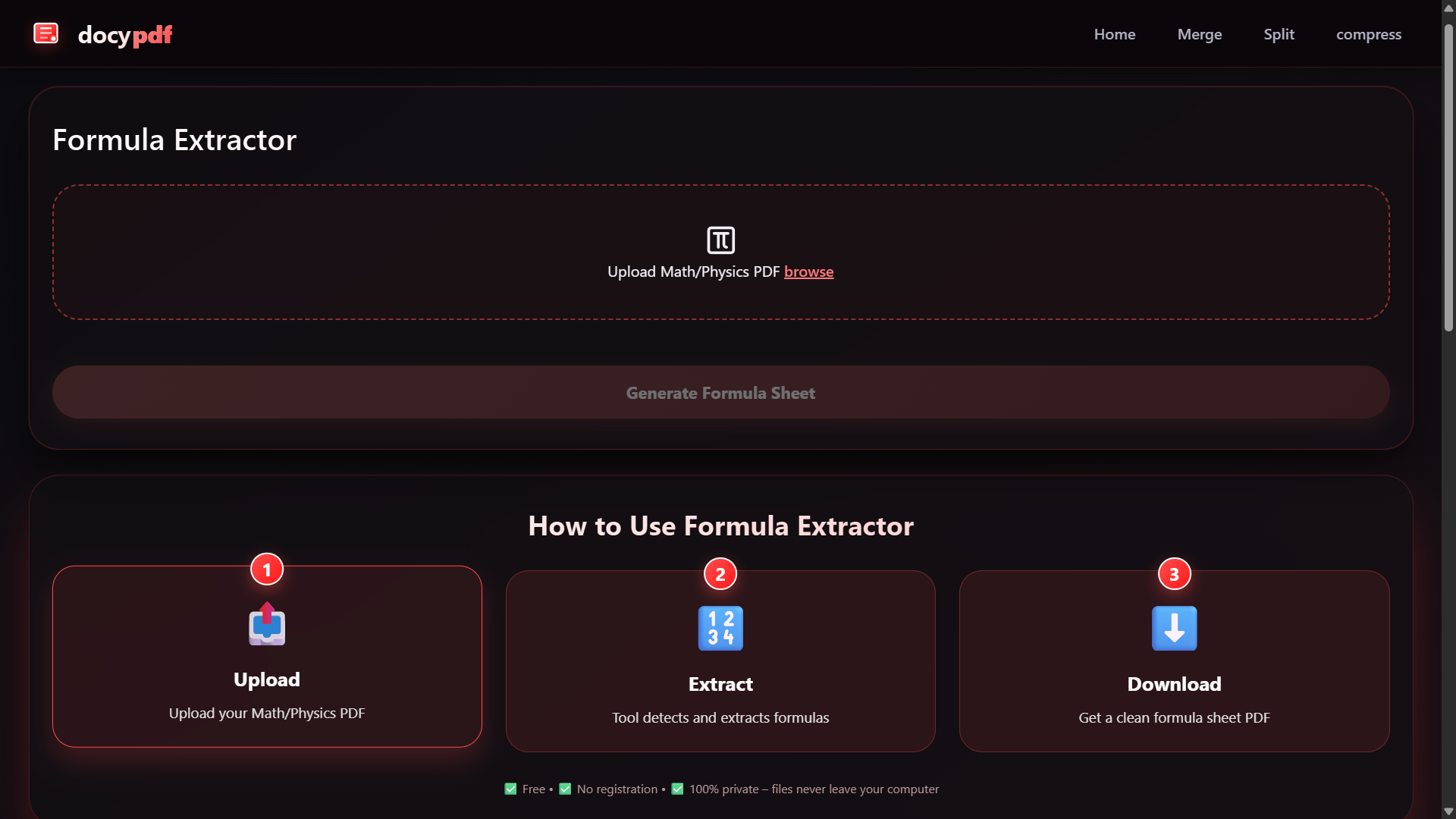Click the scrollbar up arrow
This screenshot has width=1456, height=819.
[1447, 8]
